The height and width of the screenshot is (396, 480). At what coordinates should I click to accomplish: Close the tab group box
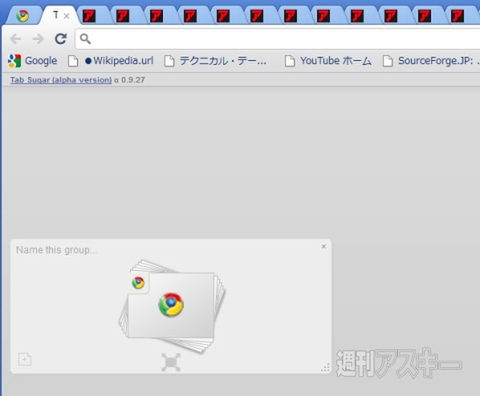tap(324, 246)
